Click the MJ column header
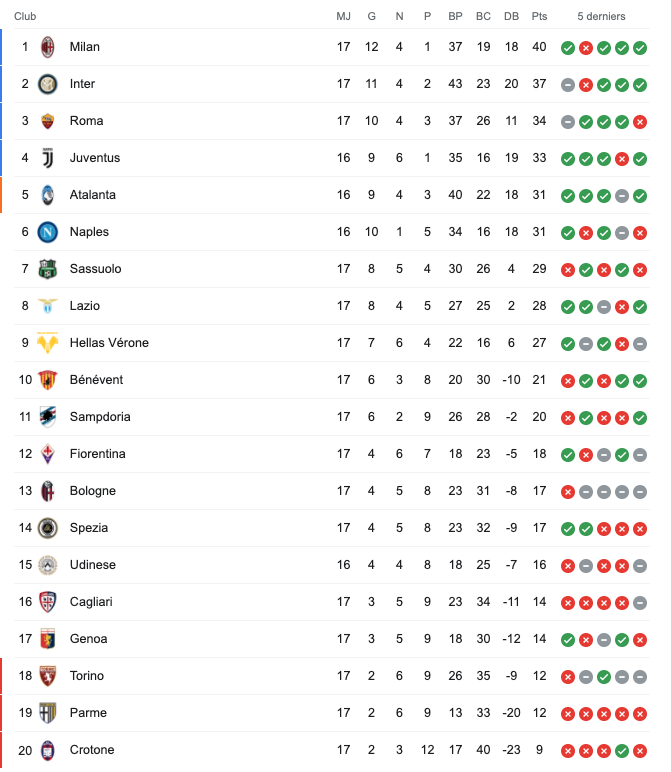Viewport: 671px width, 772px height. coord(344,16)
